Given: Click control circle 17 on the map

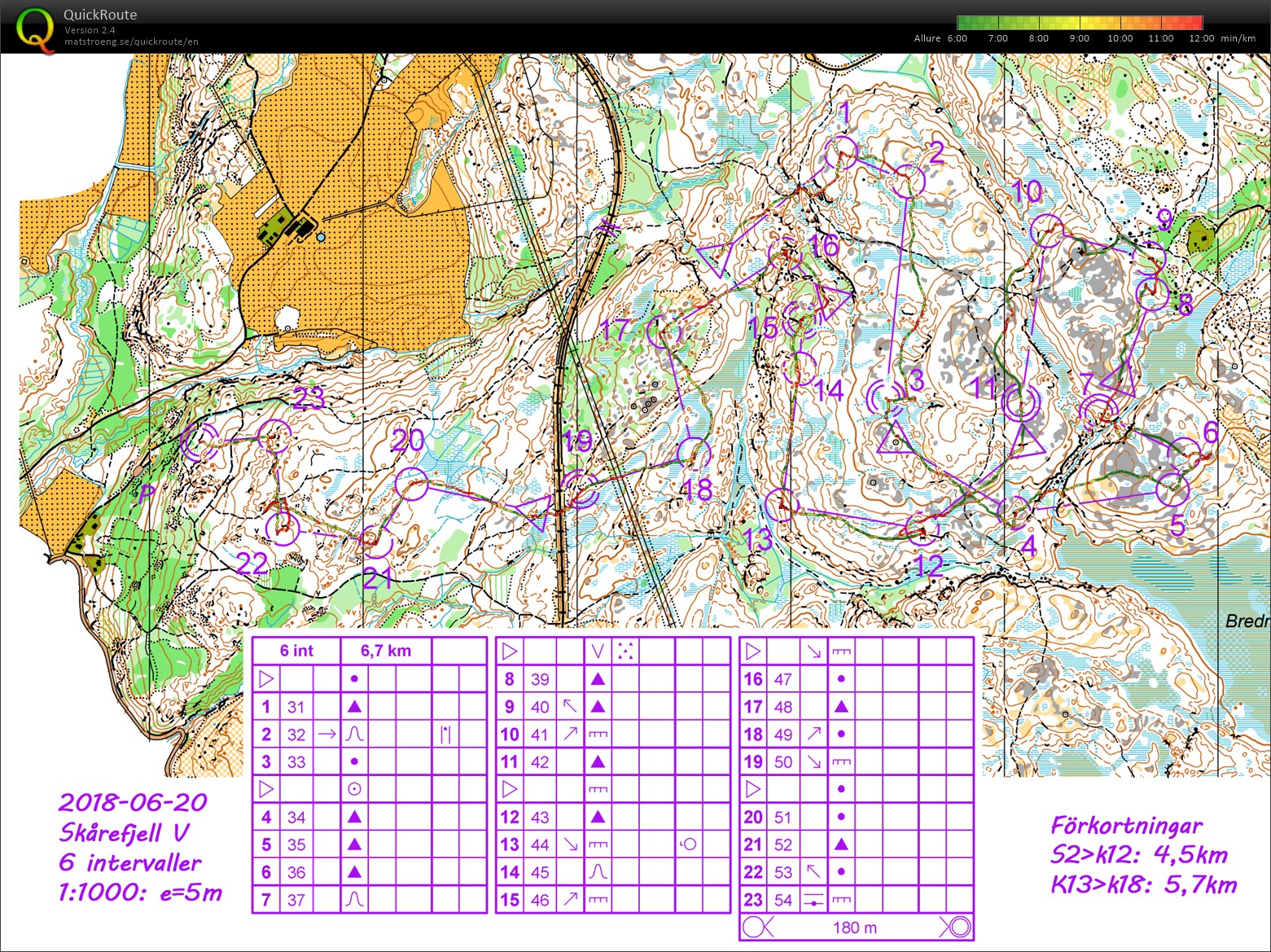Looking at the screenshot, I should [664, 331].
